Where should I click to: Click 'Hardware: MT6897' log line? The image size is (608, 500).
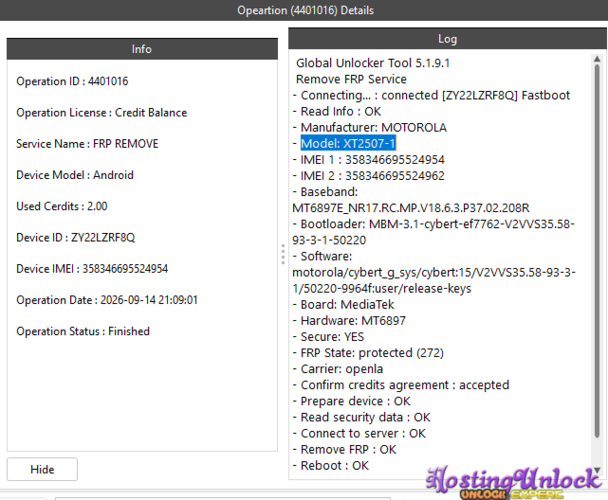click(349, 321)
